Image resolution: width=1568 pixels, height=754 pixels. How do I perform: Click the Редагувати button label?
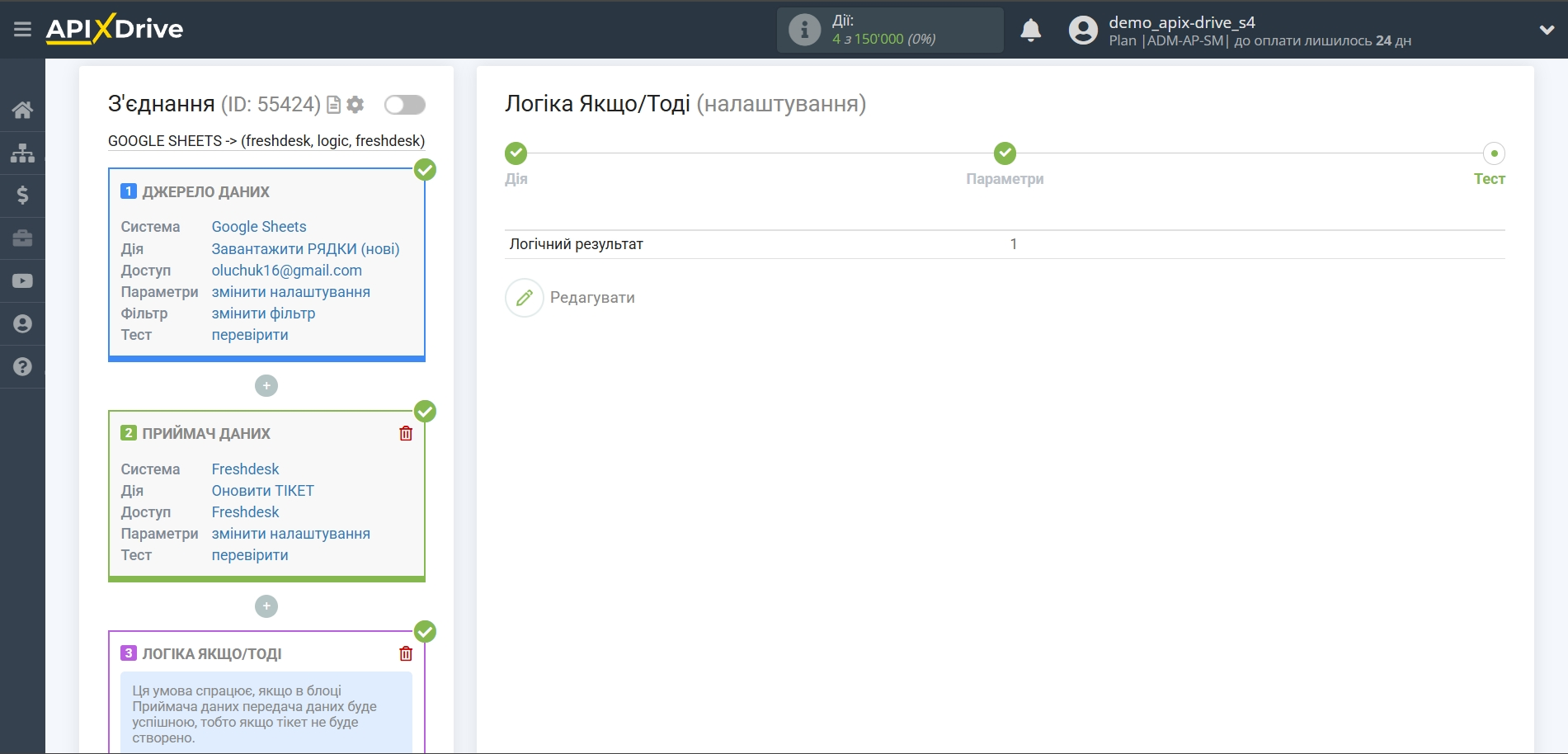592,298
